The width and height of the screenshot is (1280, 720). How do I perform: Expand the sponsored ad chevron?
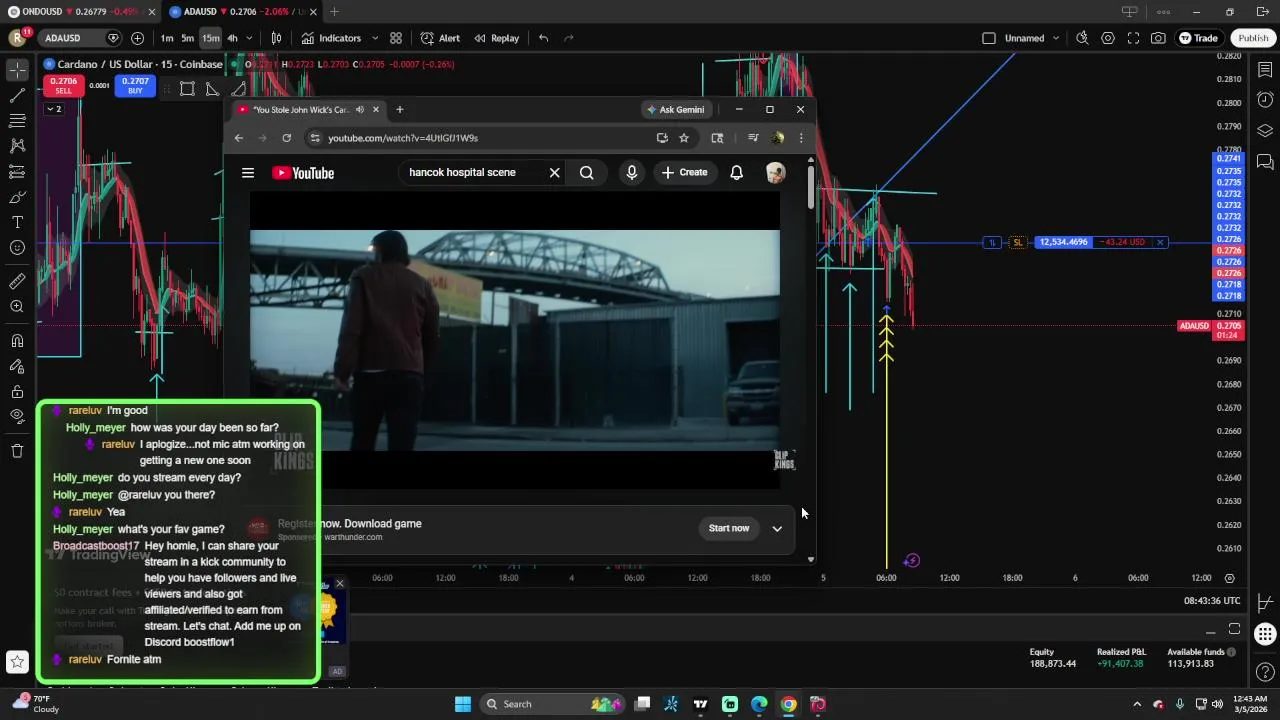pos(777,528)
